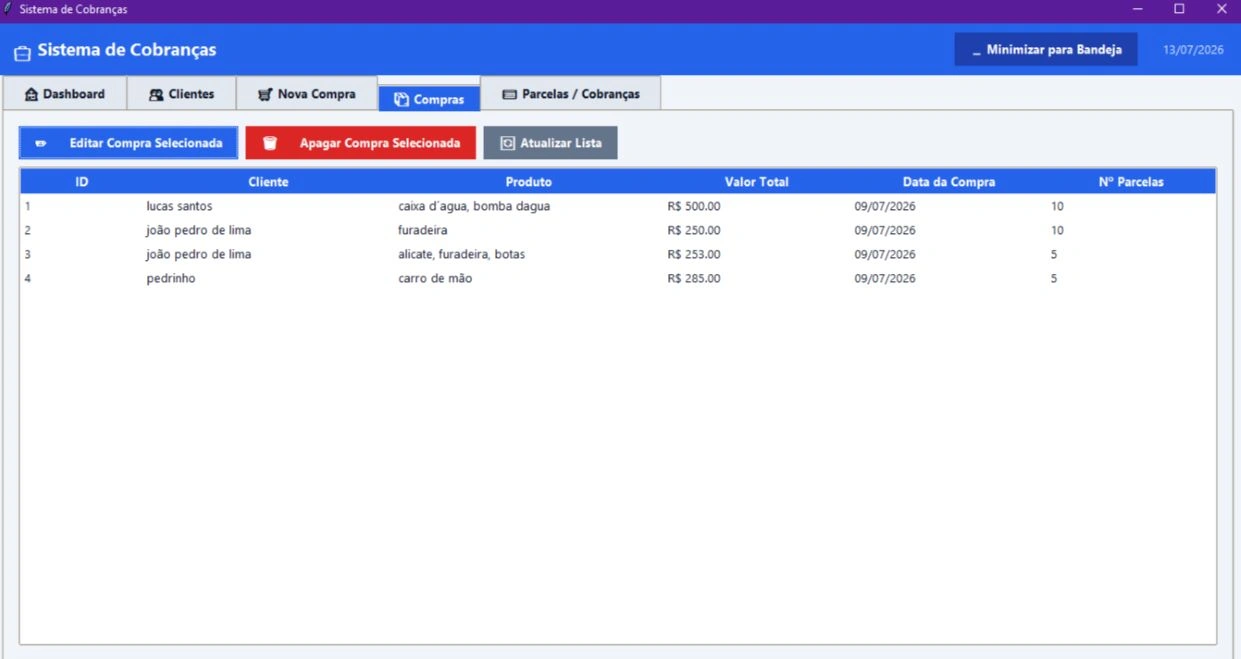The width and height of the screenshot is (1241, 659).
Task: Select the Compras tab
Action: click(x=429, y=99)
